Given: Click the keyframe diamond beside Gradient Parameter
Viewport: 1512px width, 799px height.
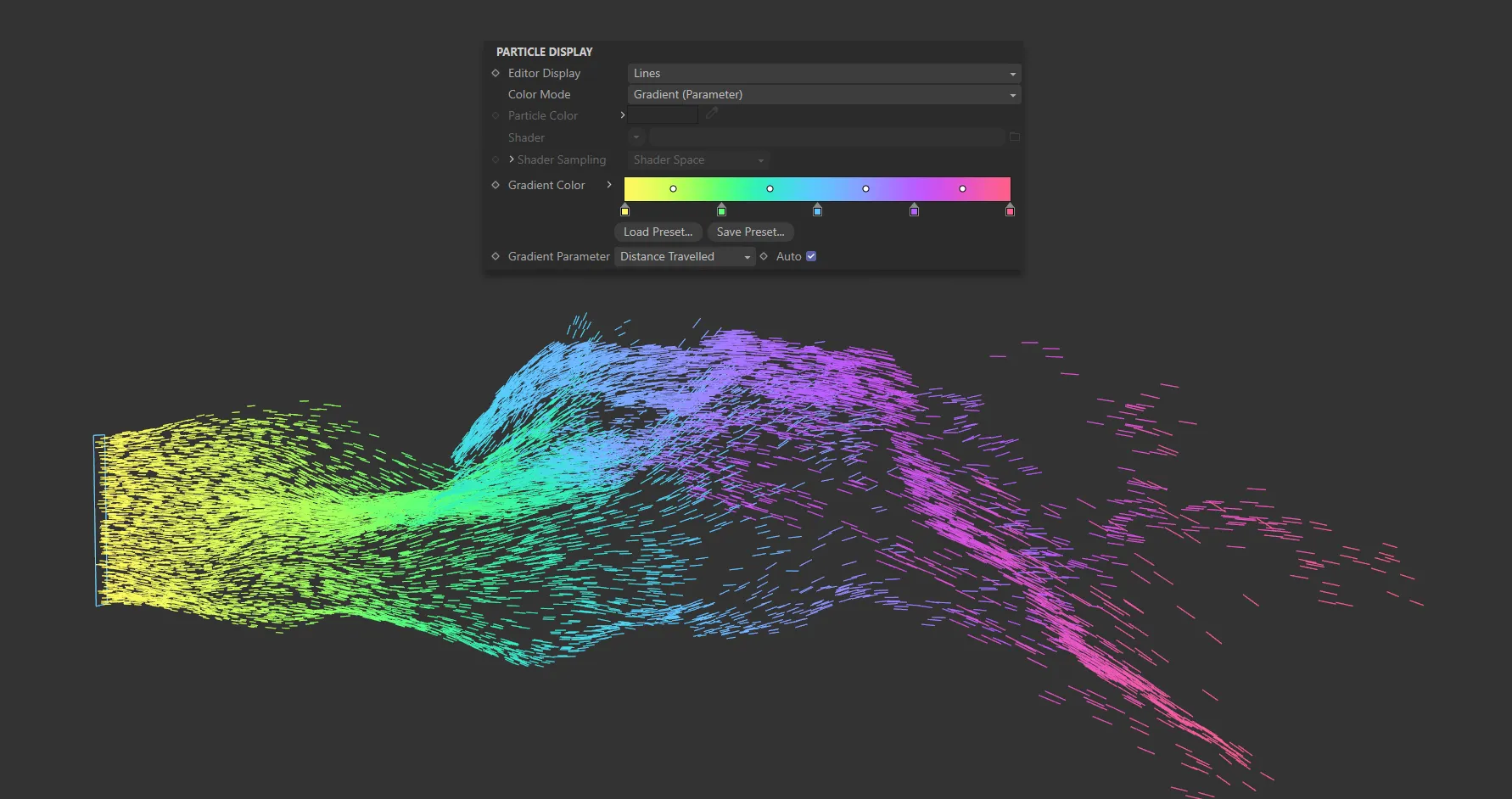Looking at the screenshot, I should tap(496, 256).
